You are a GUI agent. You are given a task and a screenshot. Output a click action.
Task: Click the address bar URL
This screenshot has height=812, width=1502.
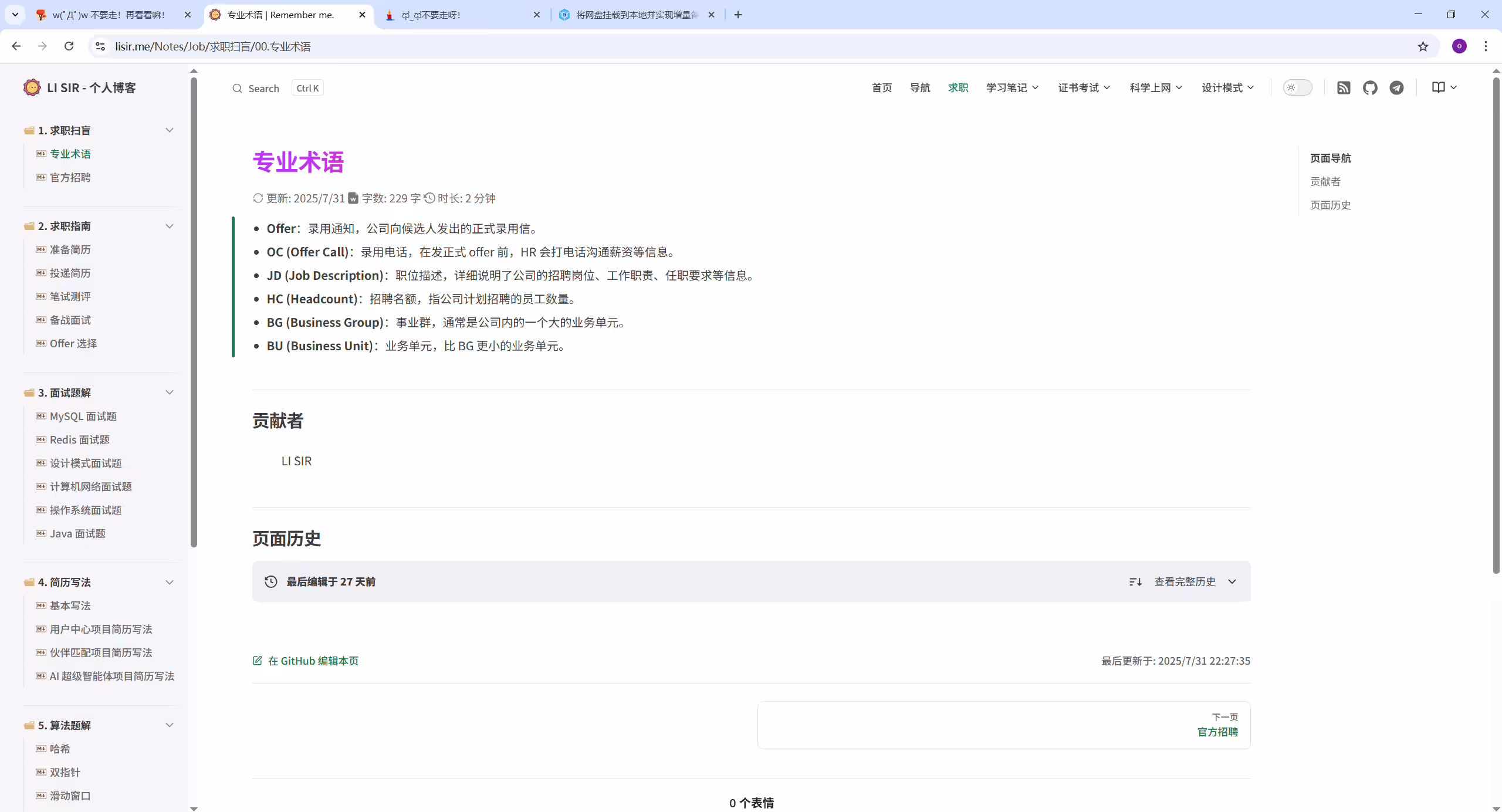[213, 46]
